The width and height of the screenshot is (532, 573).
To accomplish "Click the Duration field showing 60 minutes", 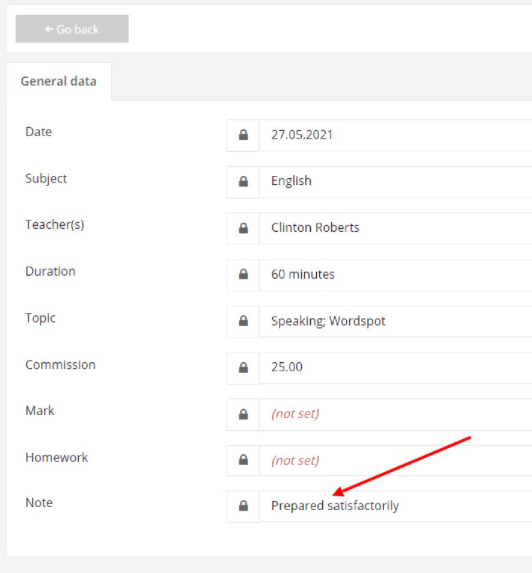I will coord(396,275).
